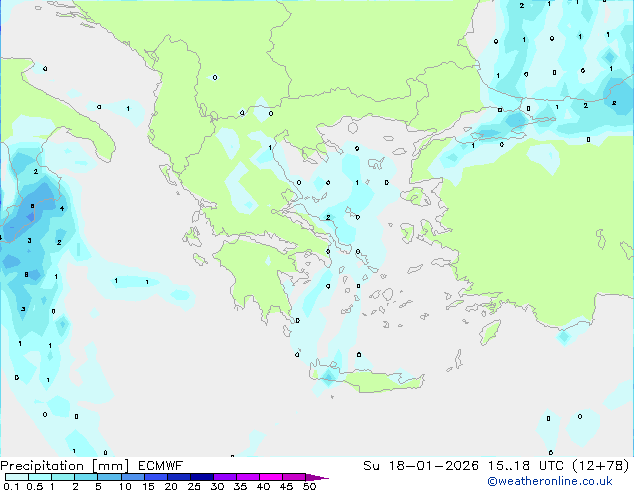This screenshot has width=634, height=490.
Task: Click the island of Rhodes on map
Action: (x=490, y=332)
